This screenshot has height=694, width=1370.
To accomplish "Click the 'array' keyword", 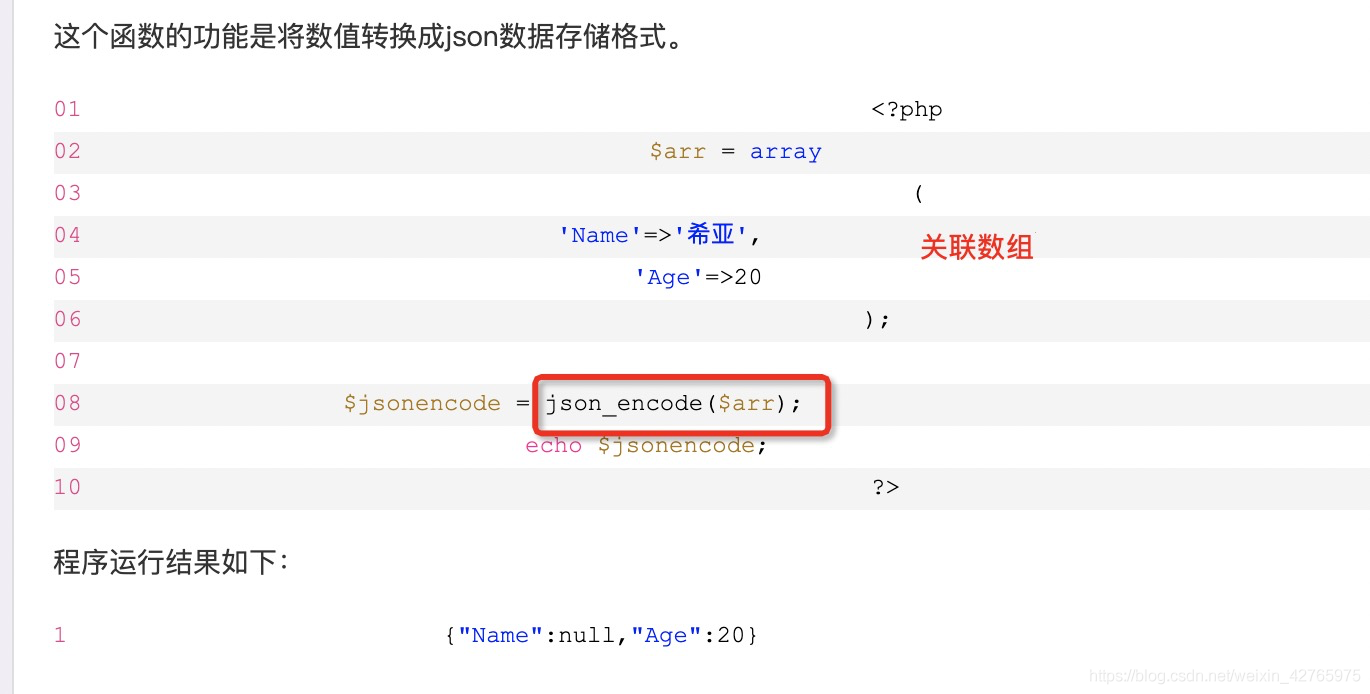I will click(786, 152).
